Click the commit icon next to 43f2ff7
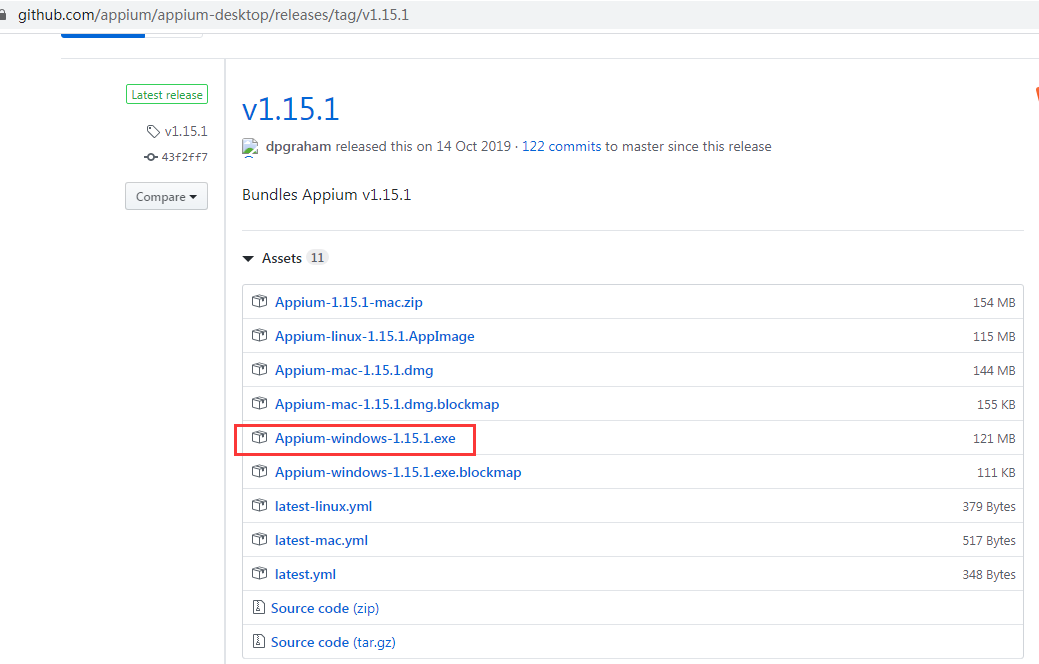This screenshot has width=1039, height=664. pyautogui.click(x=150, y=157)
